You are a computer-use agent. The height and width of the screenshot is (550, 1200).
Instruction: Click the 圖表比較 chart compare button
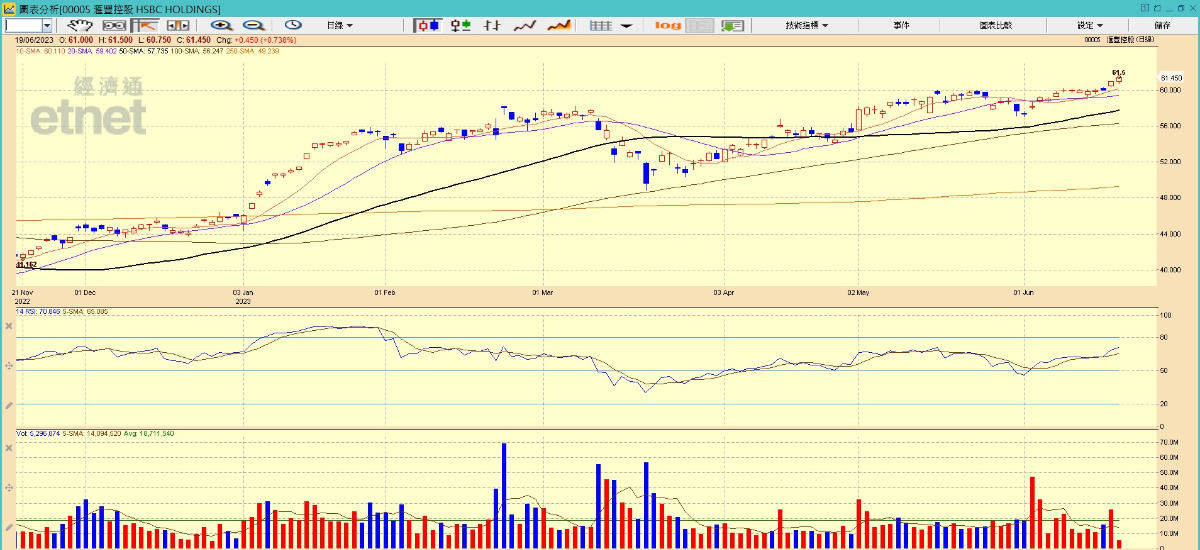[996, 25]
